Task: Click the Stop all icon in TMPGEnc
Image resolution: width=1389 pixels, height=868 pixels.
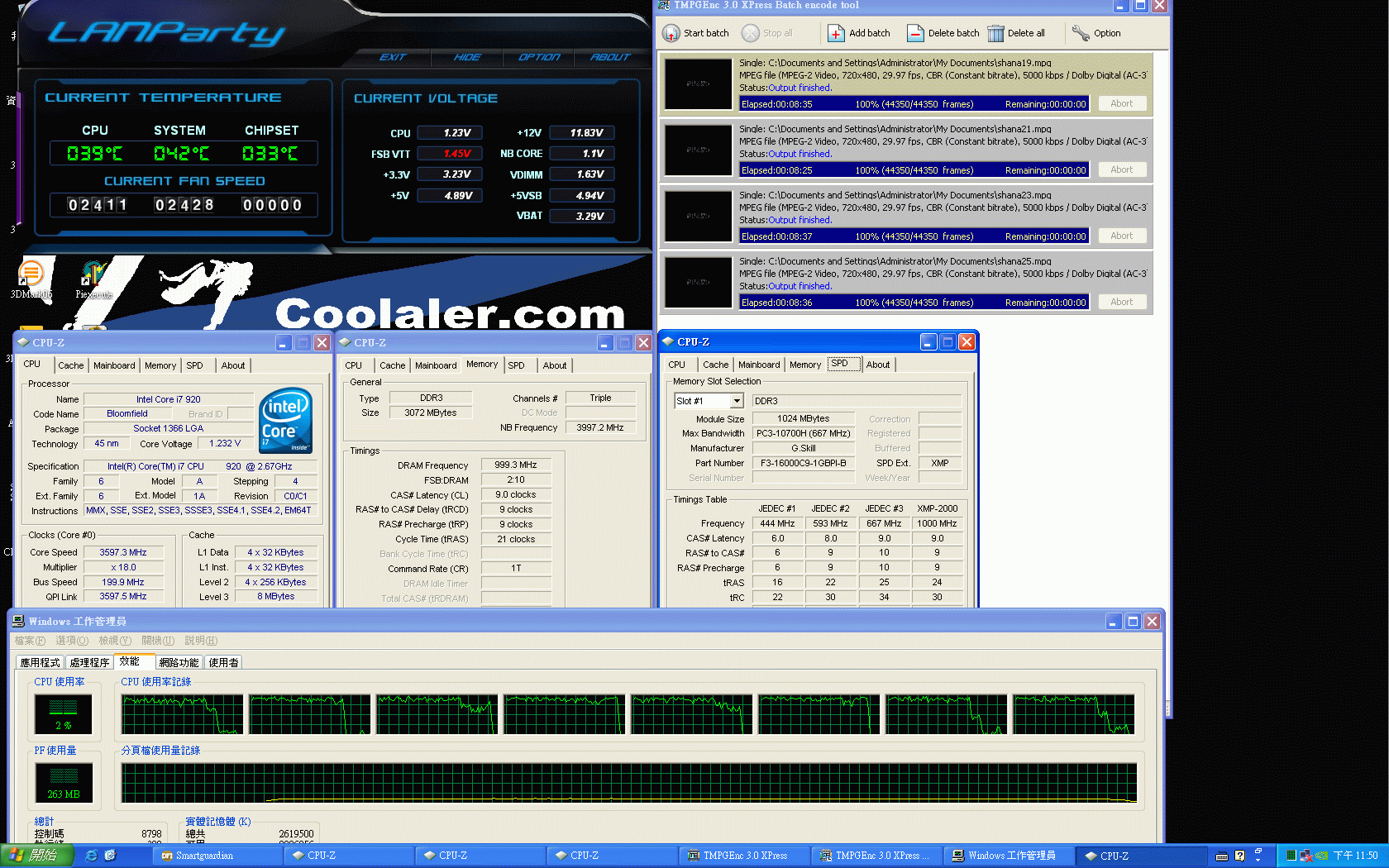Action: 750,33
